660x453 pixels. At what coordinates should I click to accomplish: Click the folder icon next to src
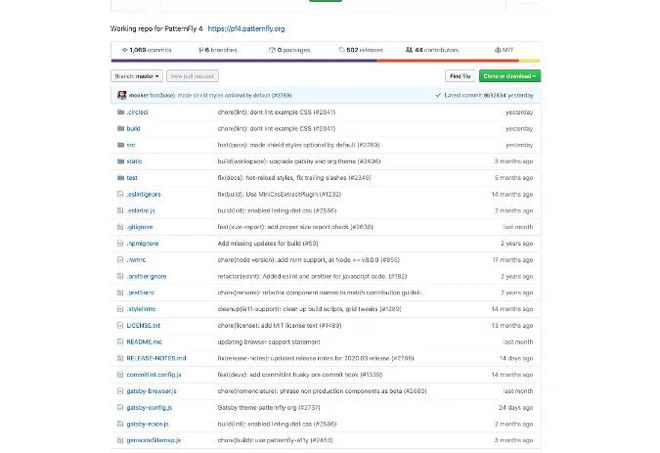click(x=121, y=144)
